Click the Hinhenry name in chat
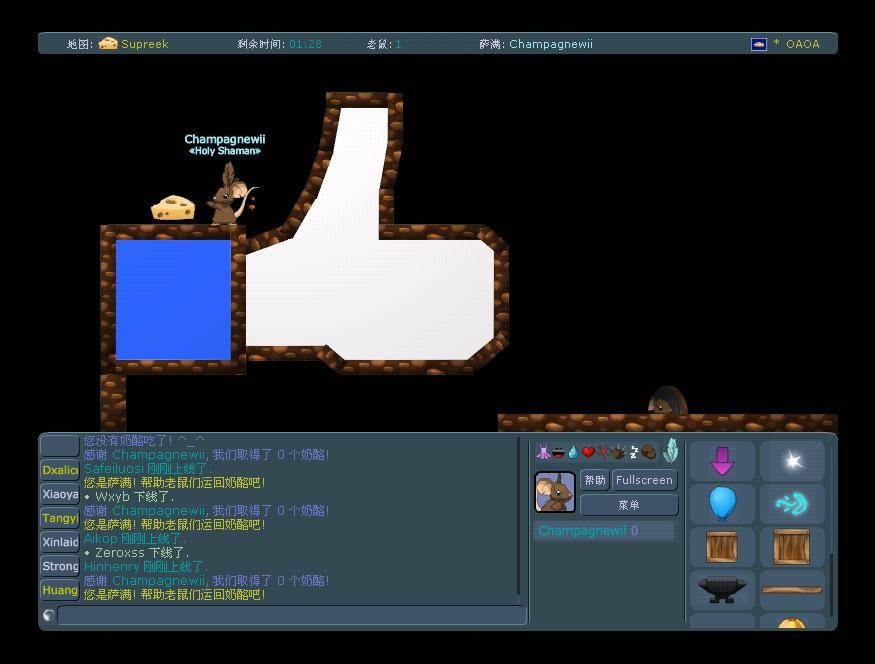The height and width of the screenshot is (664, 875). pos(112,566)
